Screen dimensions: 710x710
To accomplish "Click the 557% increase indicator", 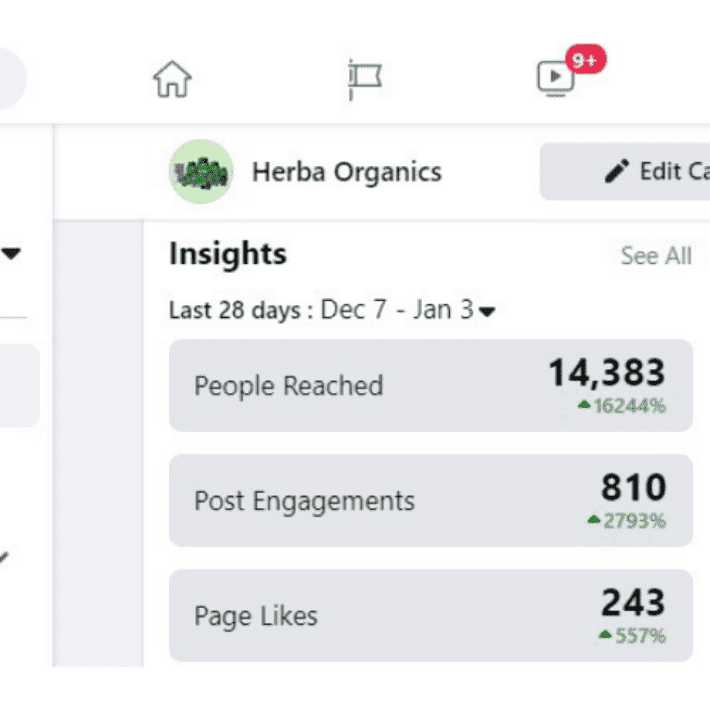I will point(632,636).
